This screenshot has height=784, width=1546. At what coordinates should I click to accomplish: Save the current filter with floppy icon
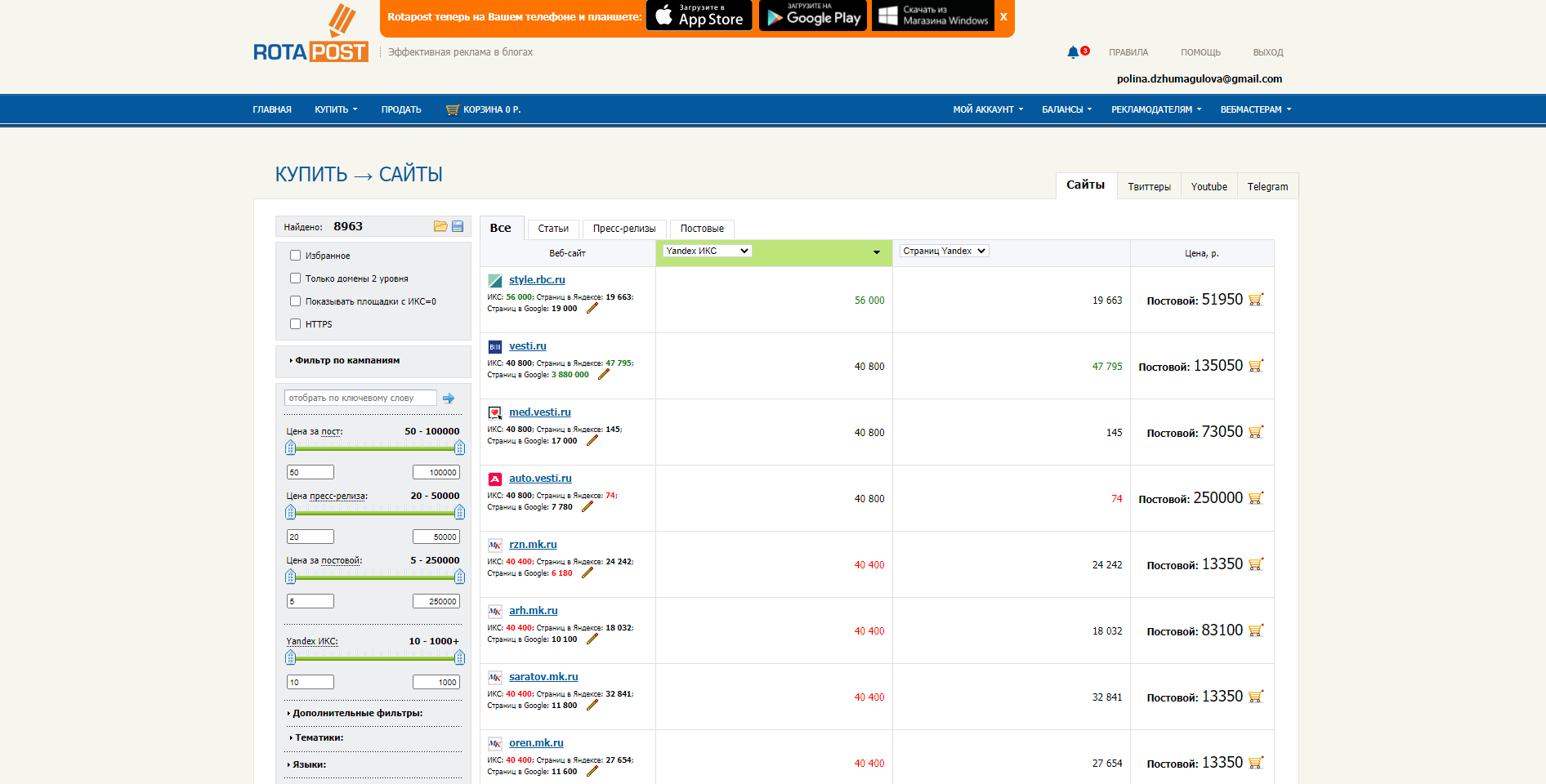point(458,226)
